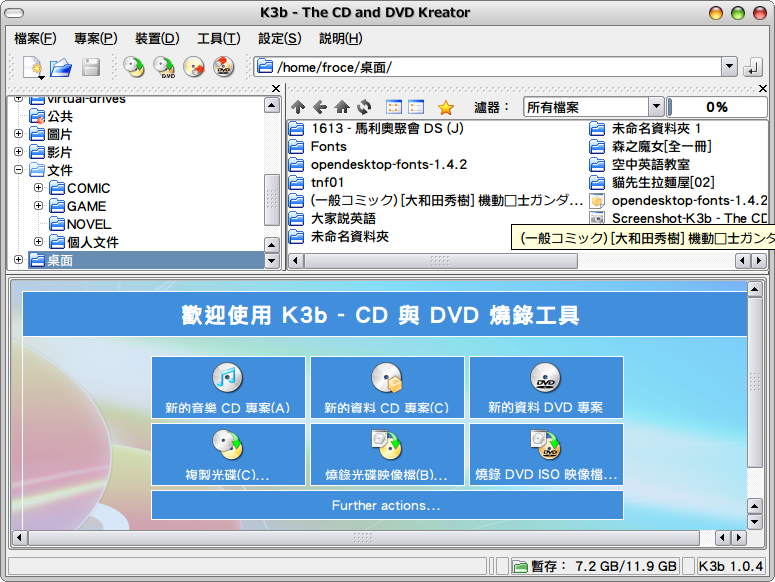Open the 說明(H) menu
This screenshot has width=775, height=582.
(x=341, y=38)
